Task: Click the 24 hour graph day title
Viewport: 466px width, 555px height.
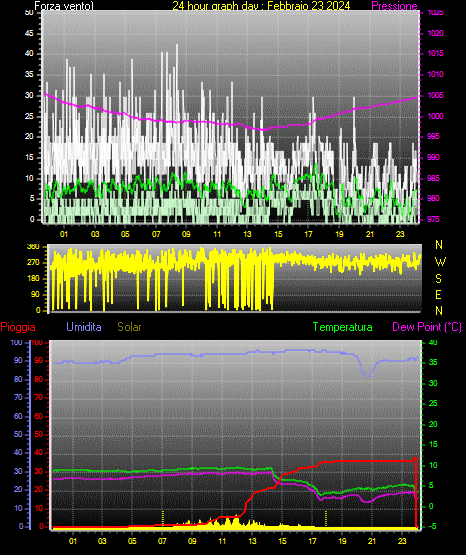Action: click(261, 6)
